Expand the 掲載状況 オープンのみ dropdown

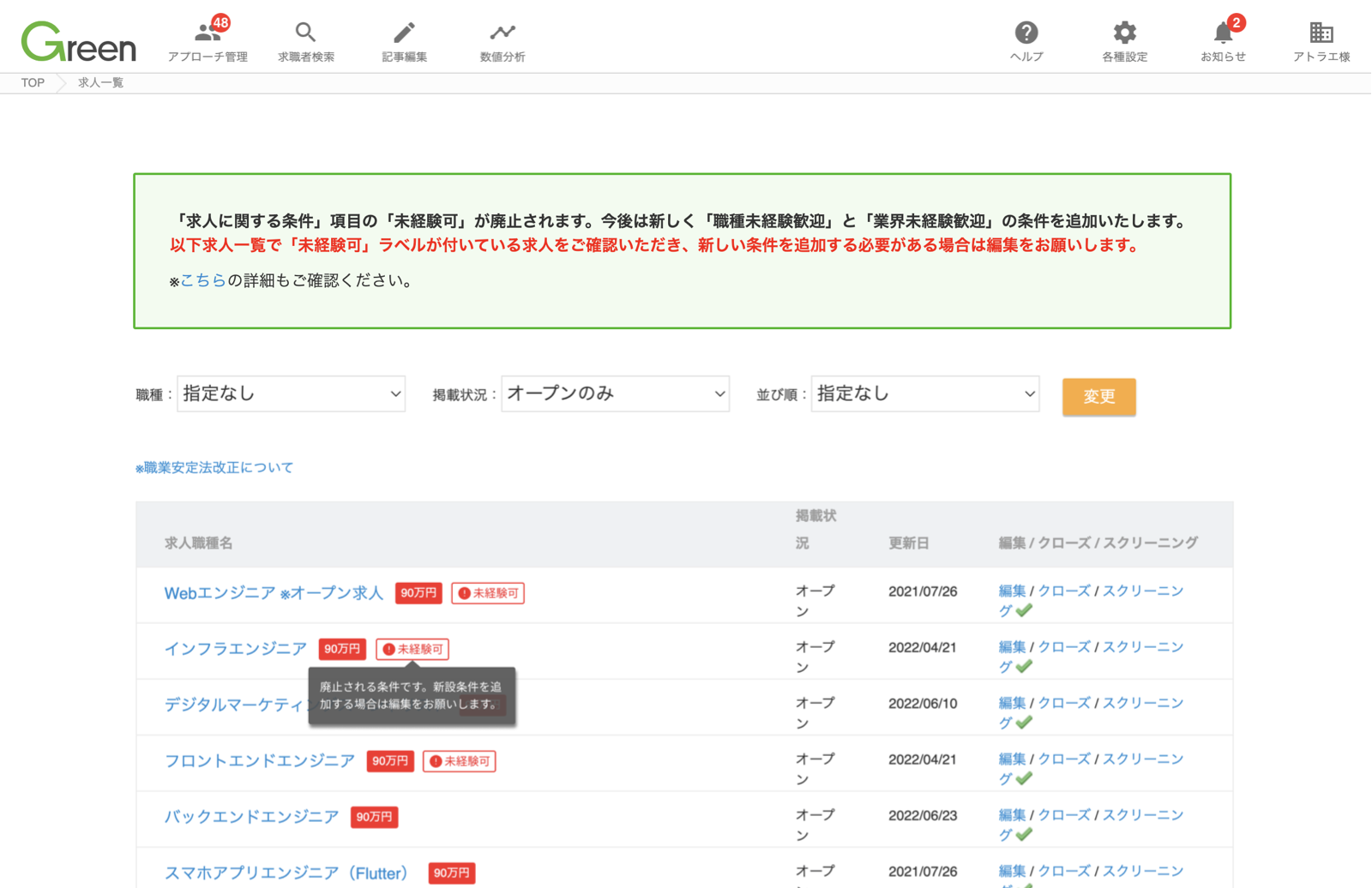(615, 393)
